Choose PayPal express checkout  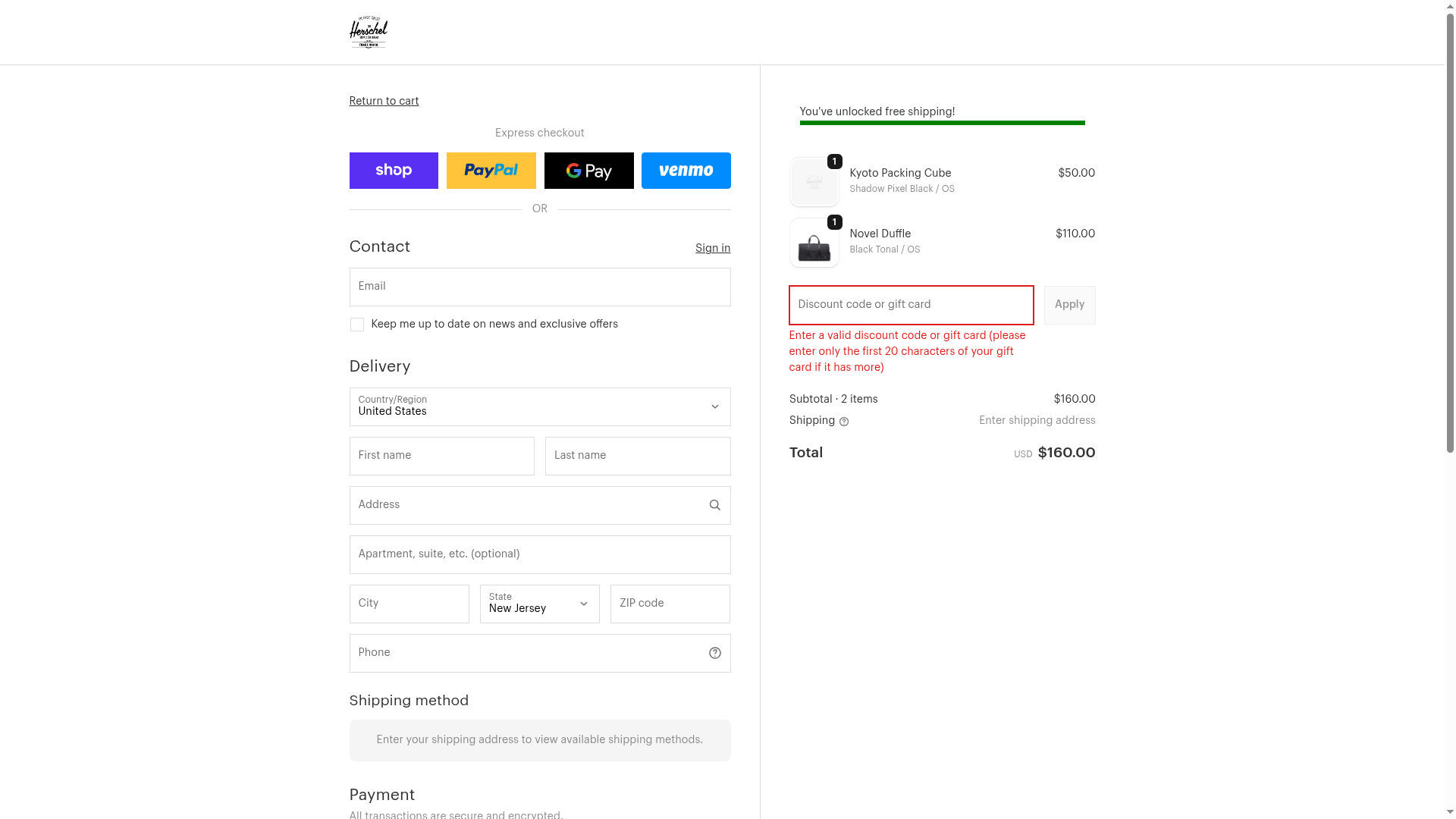click(x=491, y=171)
